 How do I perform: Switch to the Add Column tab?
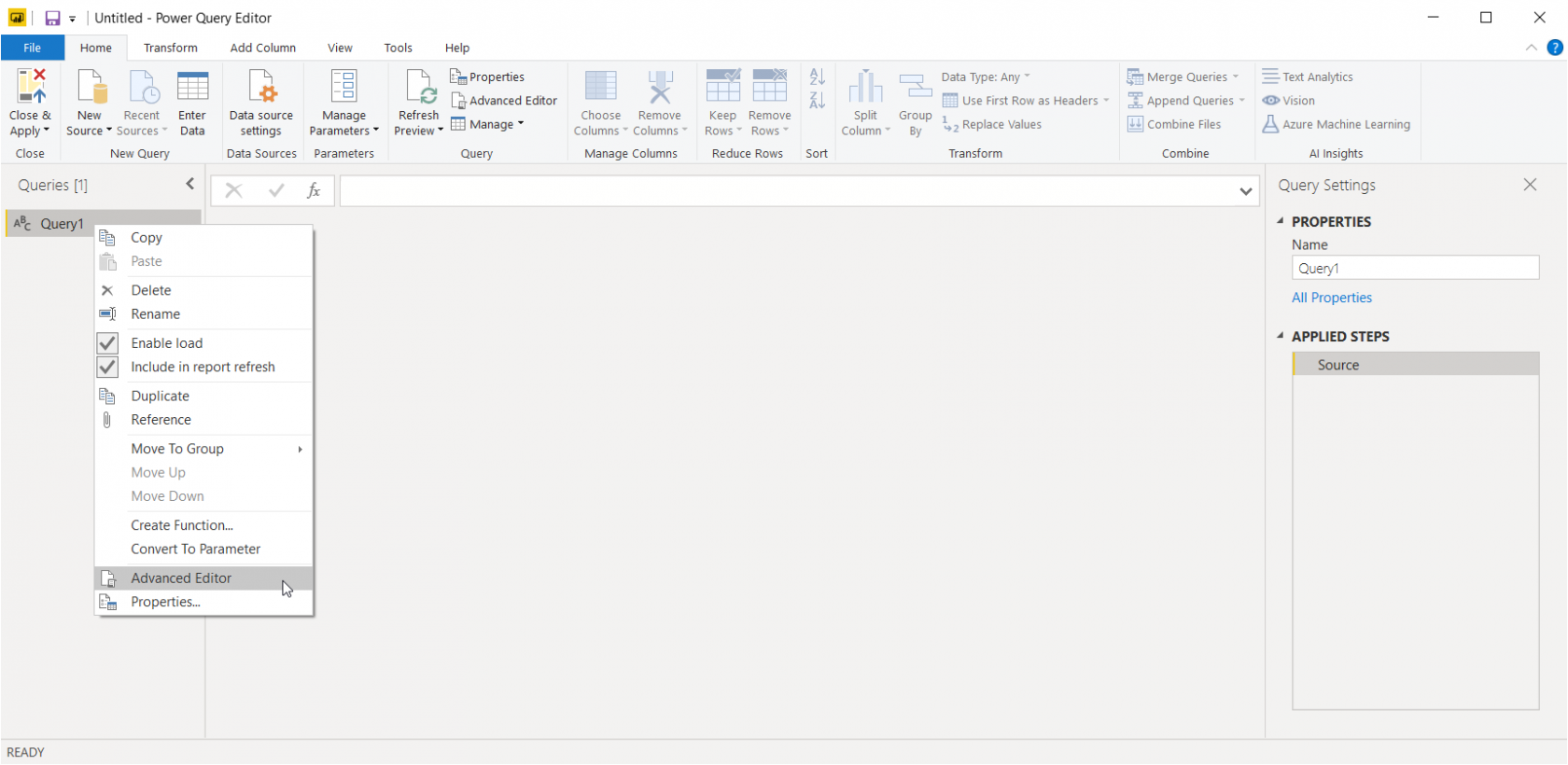(x=263, y=48)
